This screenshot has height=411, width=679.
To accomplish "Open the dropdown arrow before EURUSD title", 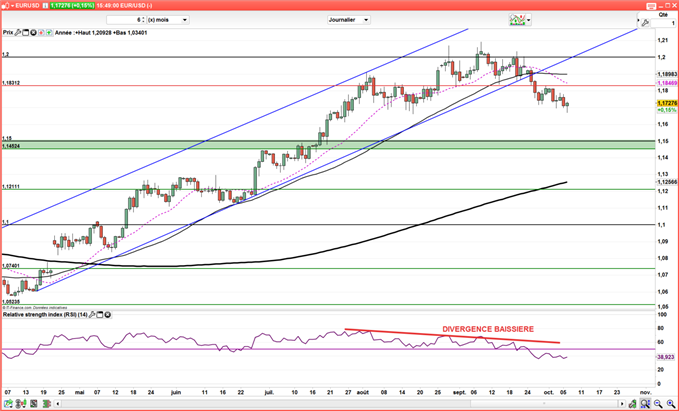I will [x=12, y=6].
